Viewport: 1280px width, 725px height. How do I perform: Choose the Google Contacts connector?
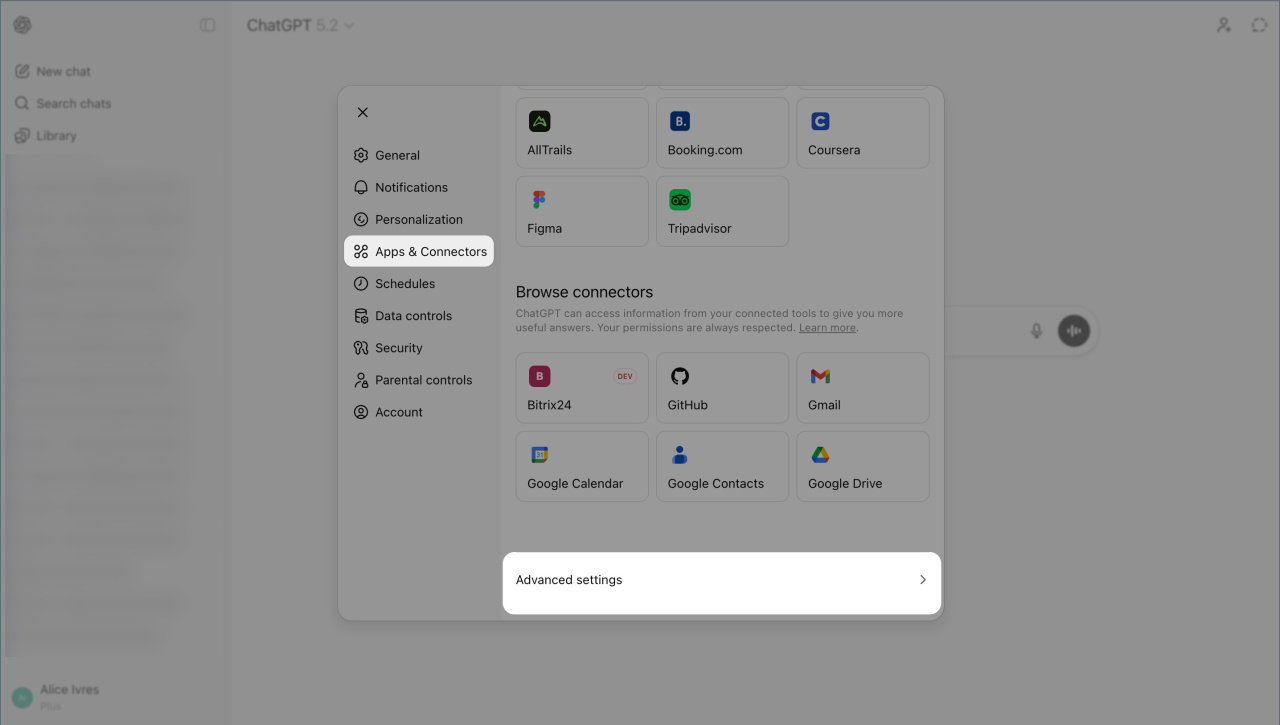(722, 466)
